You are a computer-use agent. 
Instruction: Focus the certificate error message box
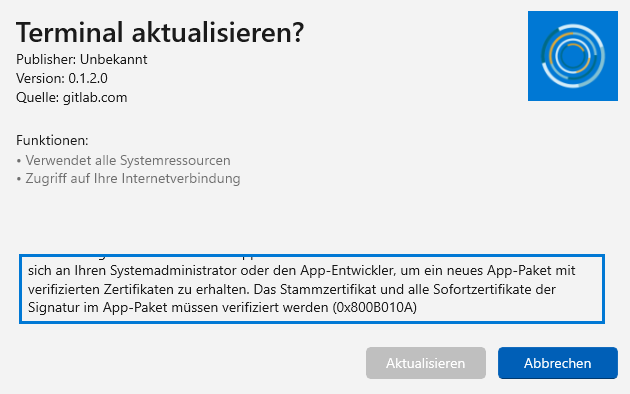312,289
